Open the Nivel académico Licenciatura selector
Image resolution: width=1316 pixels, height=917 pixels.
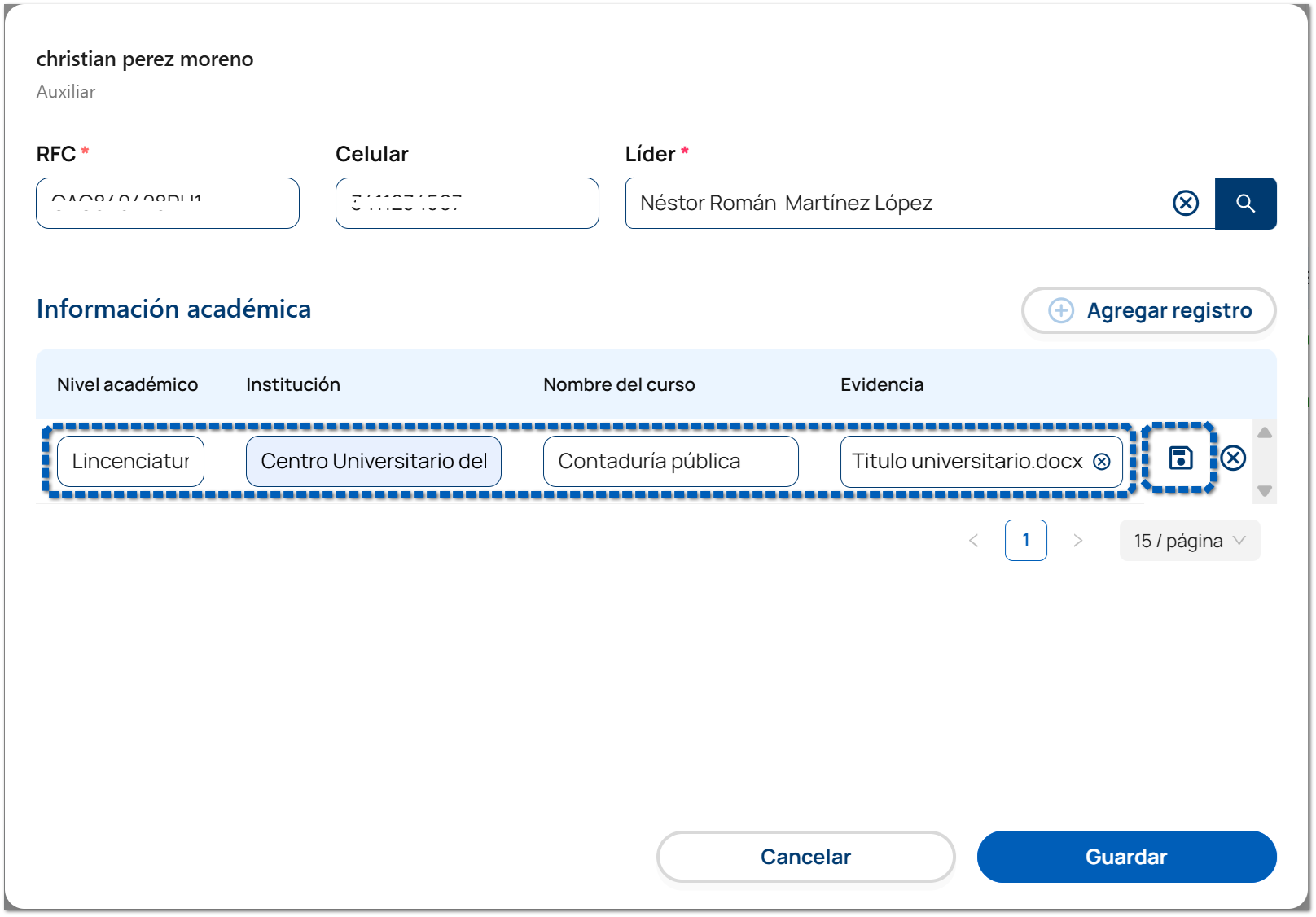[130, 462]
